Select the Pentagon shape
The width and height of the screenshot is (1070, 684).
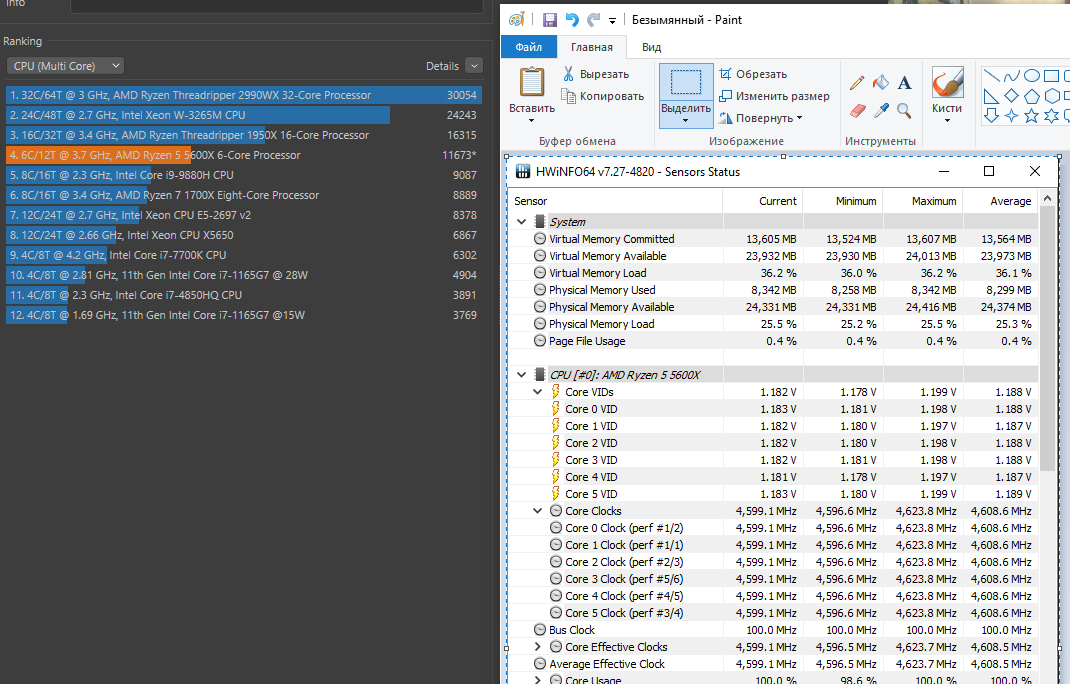pyautogui.click(x=1032, y=96)
